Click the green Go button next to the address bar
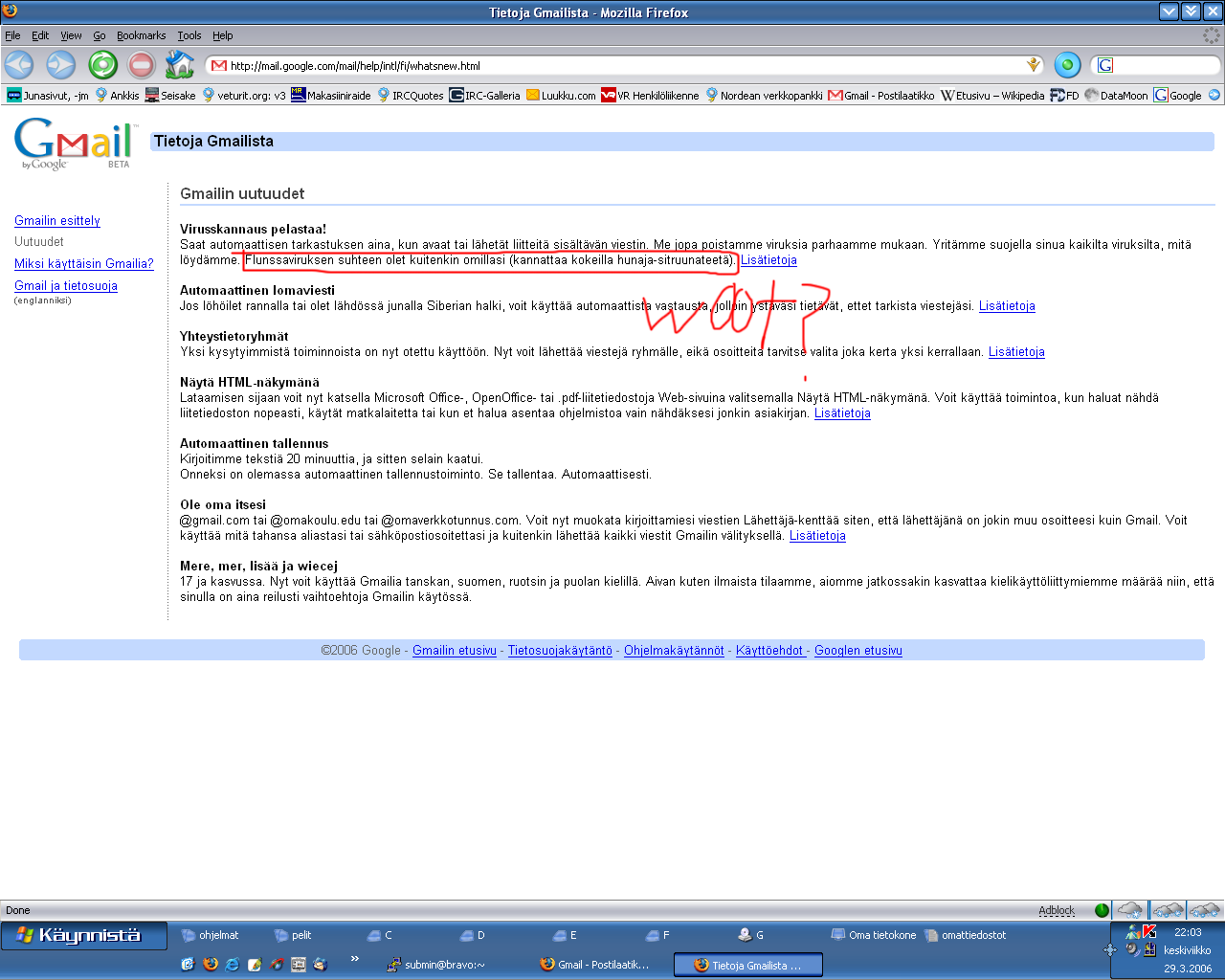Viewport: 1225px width, 980px height. pos(1067,65)
